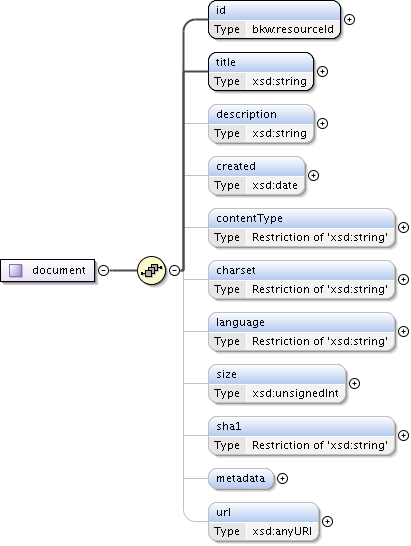Expand the metadata element
Viewport: 411px width, 546px height.
point(282,478)
